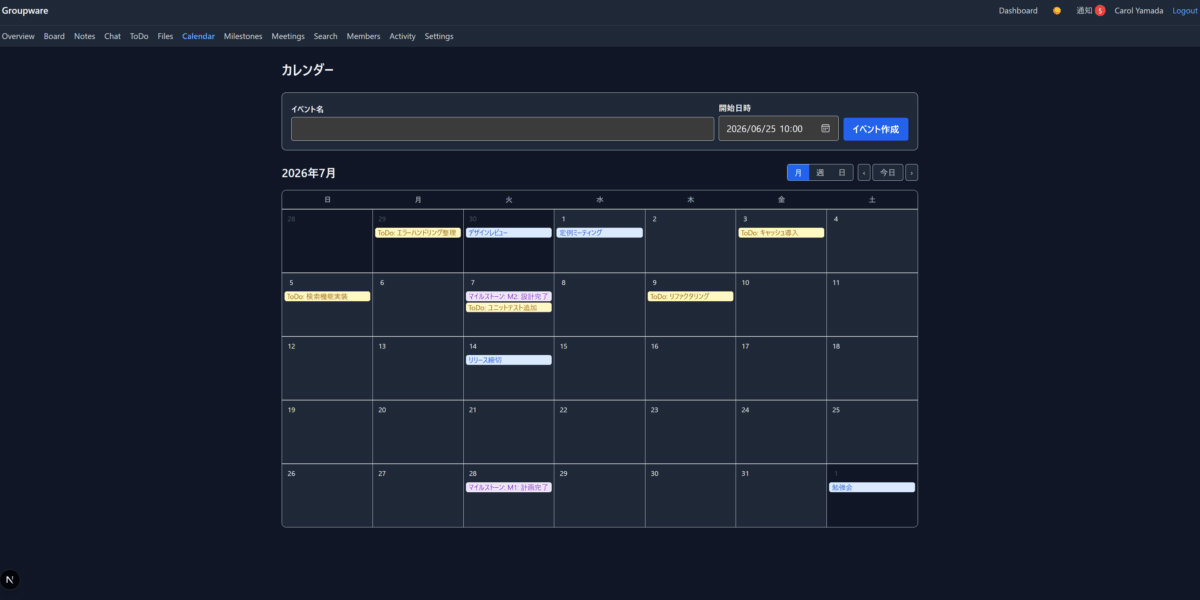Open the Notes tab
This screenshot has height=600, width=1200.
click(84, 36)
